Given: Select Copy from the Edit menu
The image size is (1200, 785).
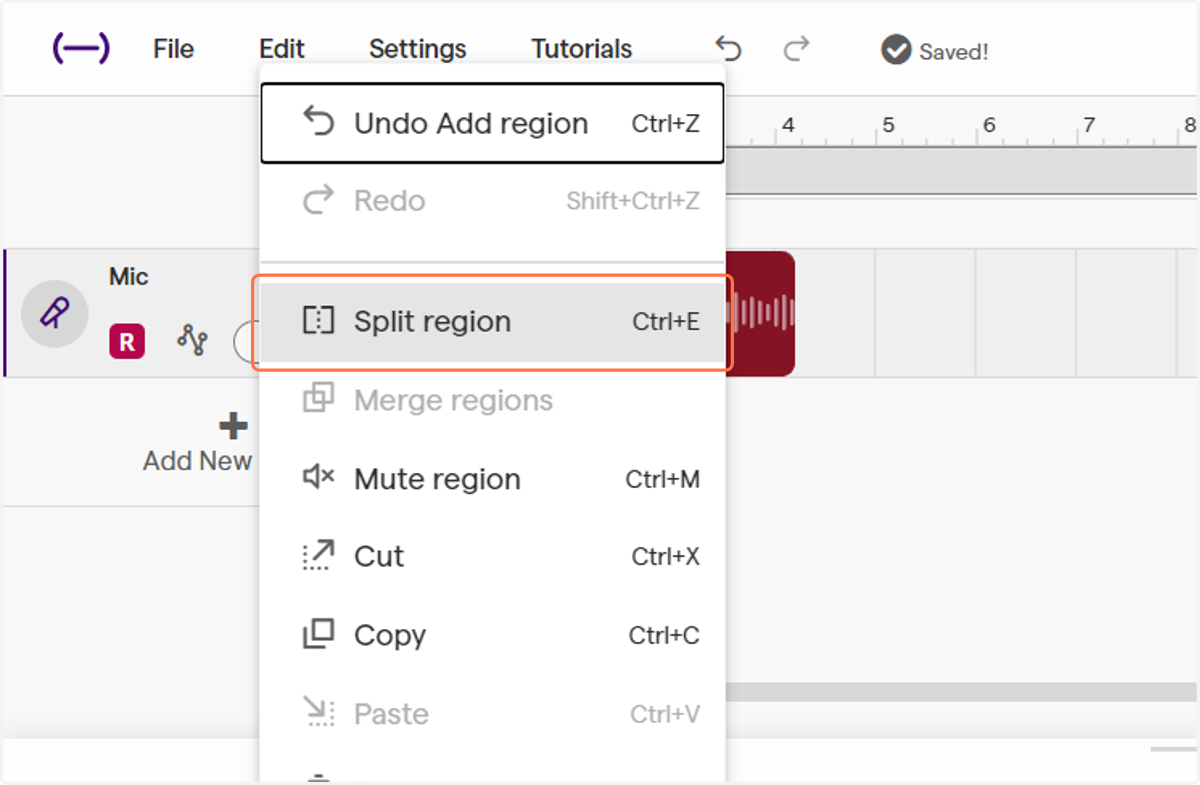Looking at the screenshot, I should [x=492, y=635].
